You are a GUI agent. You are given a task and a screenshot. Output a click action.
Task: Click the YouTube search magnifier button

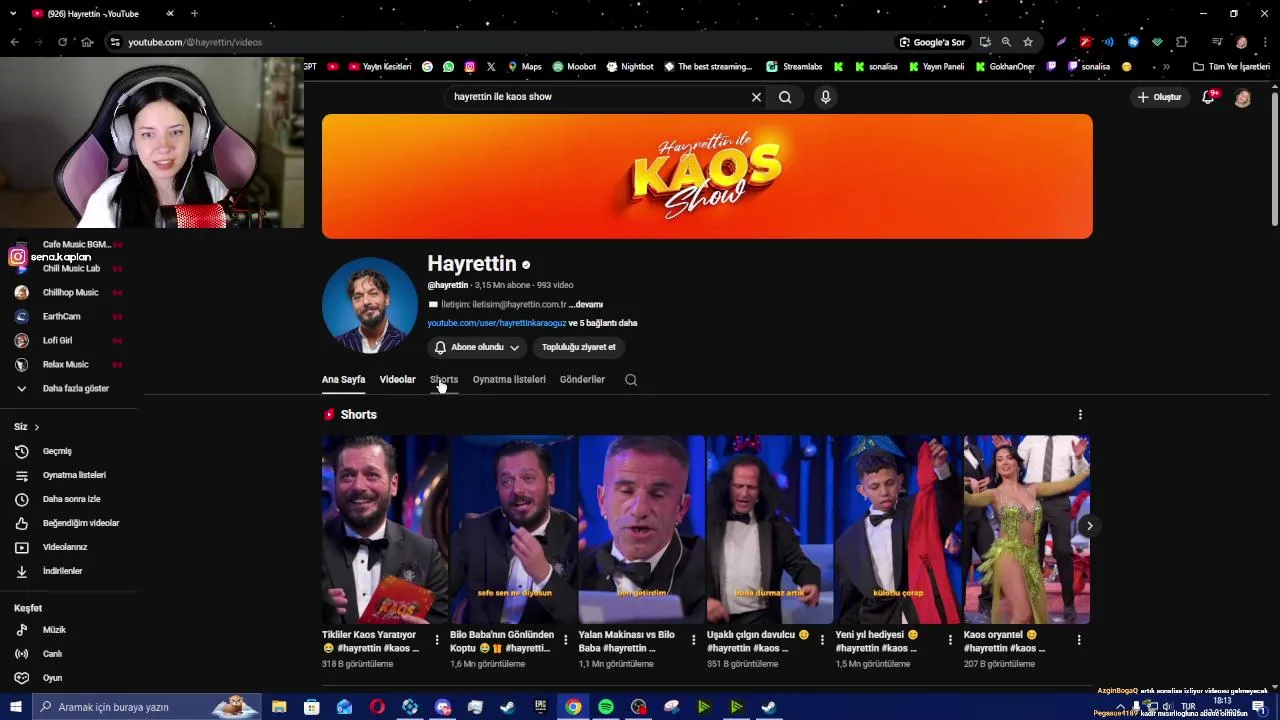785,97
